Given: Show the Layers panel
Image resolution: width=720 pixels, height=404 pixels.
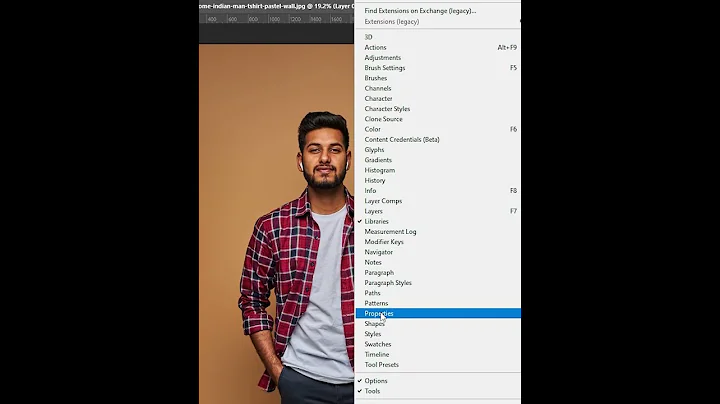Looking at the screenshot, I should click(x=438, y=211).
